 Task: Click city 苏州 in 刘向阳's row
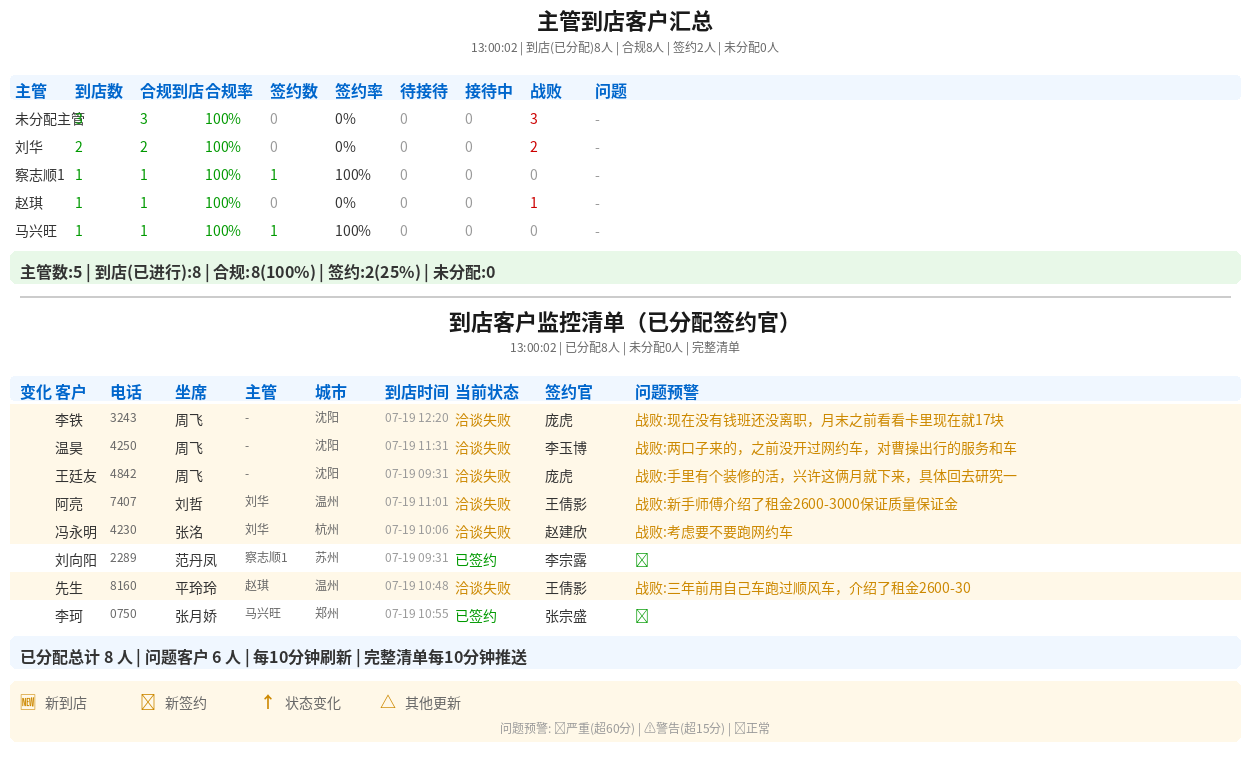(x=327, y=557)
